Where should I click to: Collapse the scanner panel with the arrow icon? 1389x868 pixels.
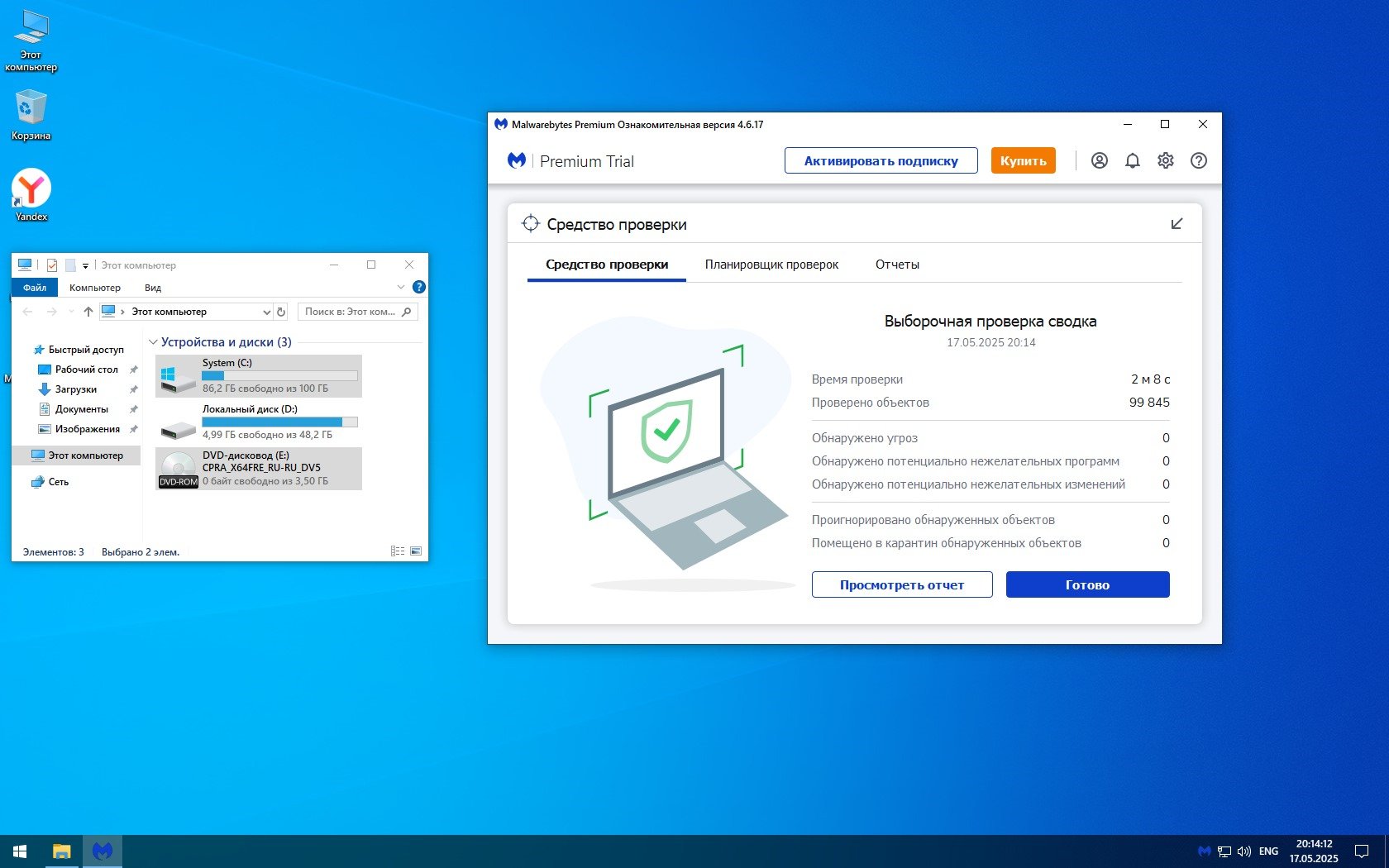[1177, 224]
